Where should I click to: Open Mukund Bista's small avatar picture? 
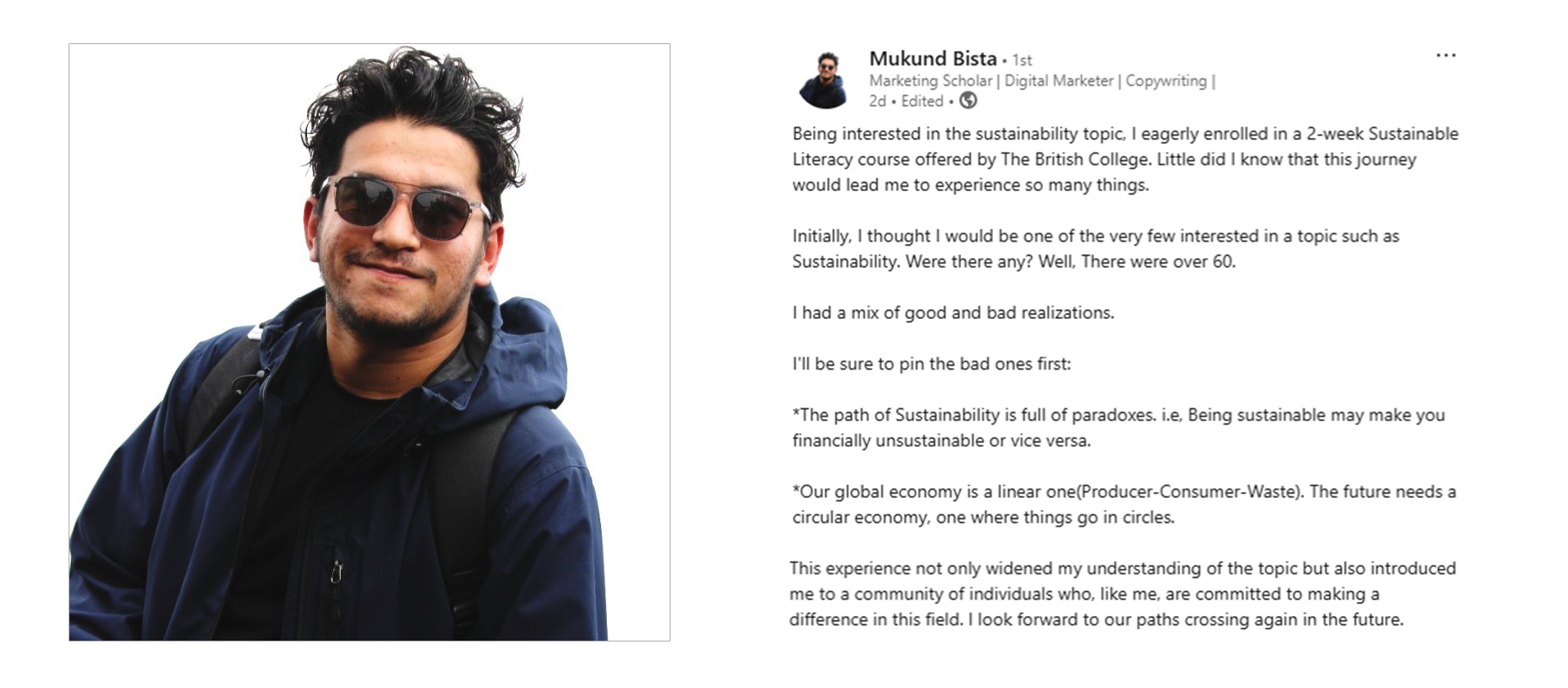(824, 79)
